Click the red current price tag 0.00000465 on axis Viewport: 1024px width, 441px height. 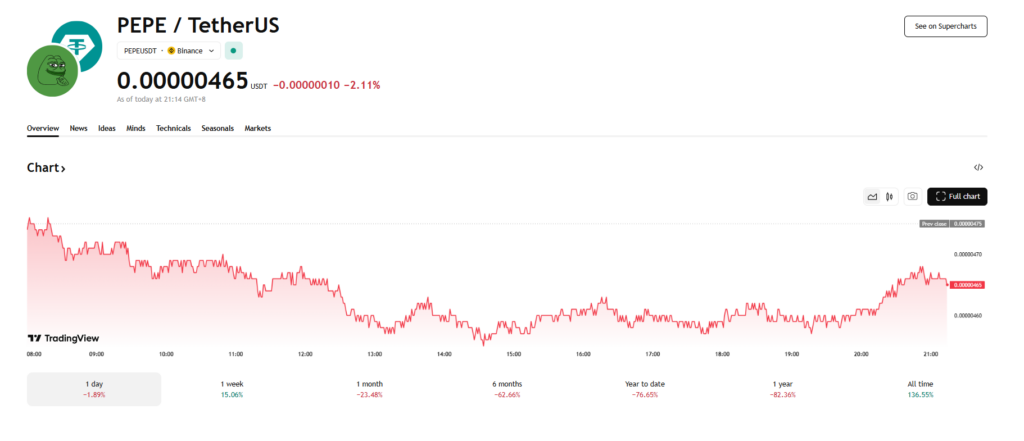(968, 285)
